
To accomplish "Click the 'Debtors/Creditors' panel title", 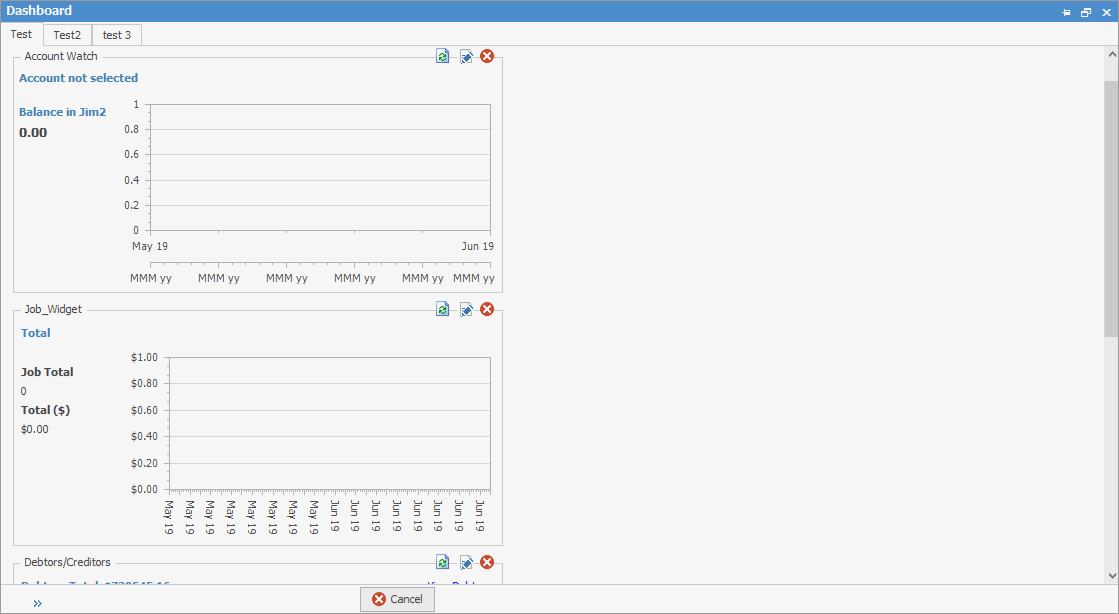I will point(68,563).
